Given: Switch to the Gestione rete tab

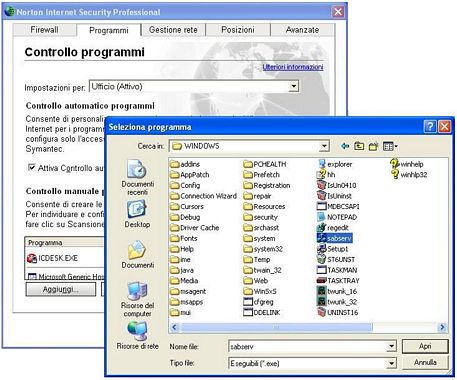Looking at the screenshot, I should [x=173, y=30].
